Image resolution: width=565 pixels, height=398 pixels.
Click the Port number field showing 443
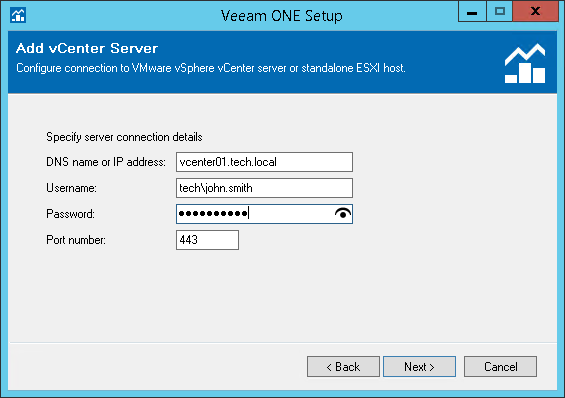coord(207,240)
